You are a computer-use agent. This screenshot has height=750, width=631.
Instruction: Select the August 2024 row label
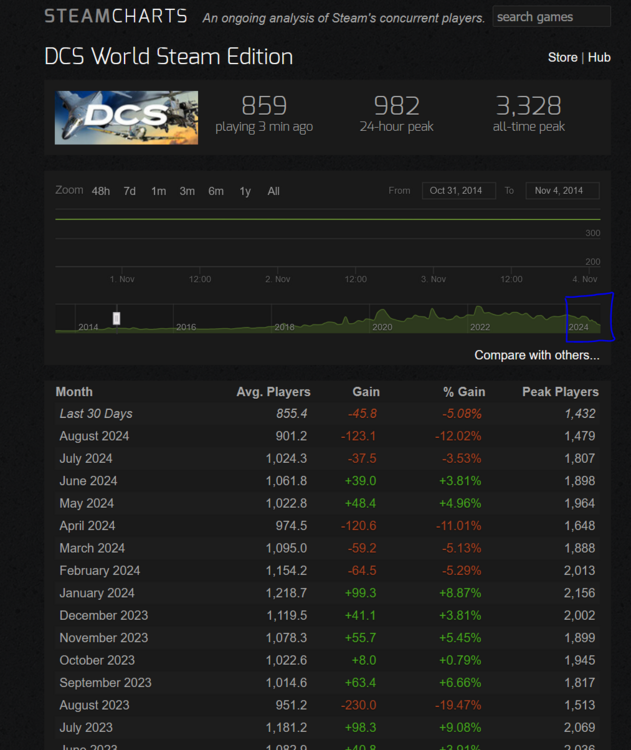[94, 436]
